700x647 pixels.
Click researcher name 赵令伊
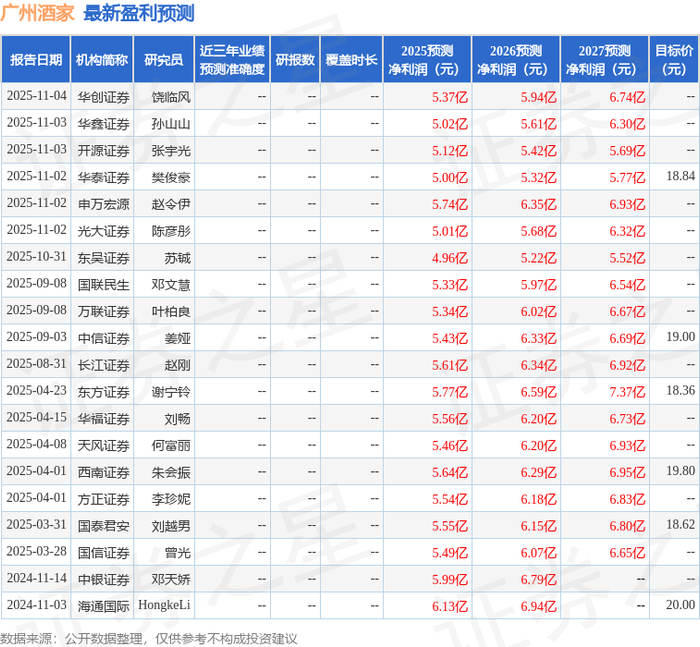pos(171,204)
